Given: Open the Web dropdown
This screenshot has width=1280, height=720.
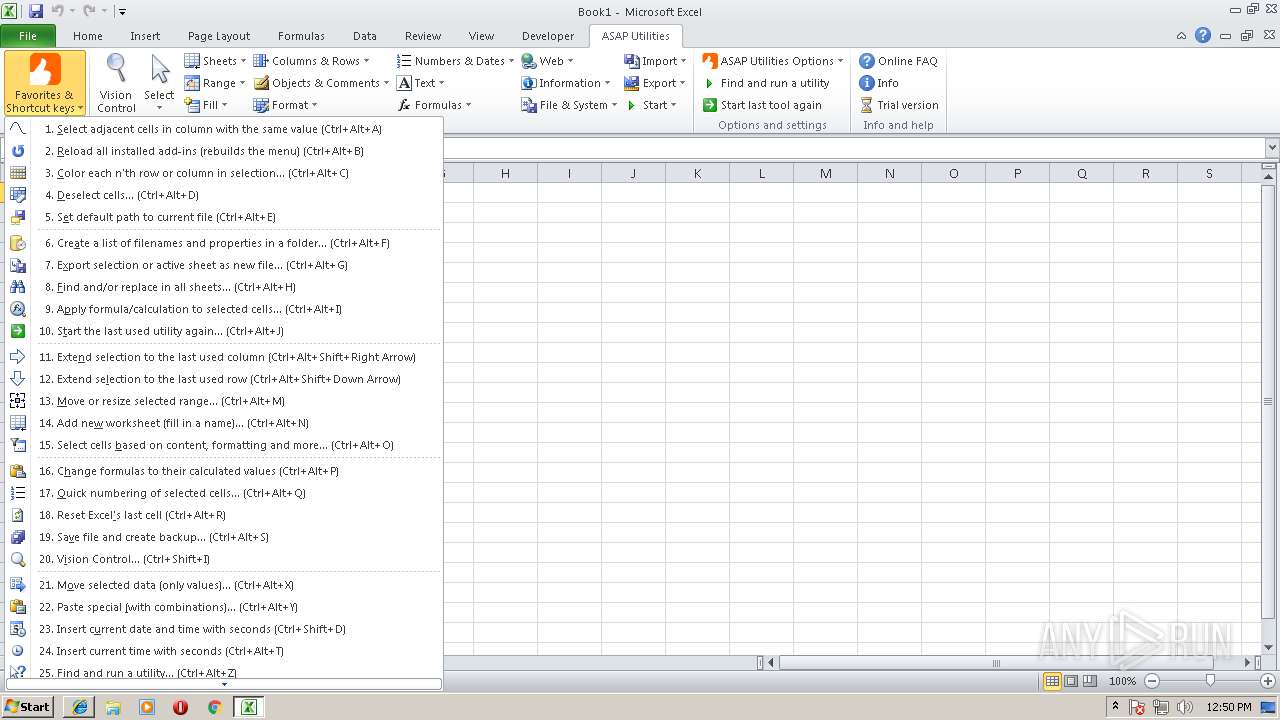Looking at the screenshot, I should pos(547,61).
